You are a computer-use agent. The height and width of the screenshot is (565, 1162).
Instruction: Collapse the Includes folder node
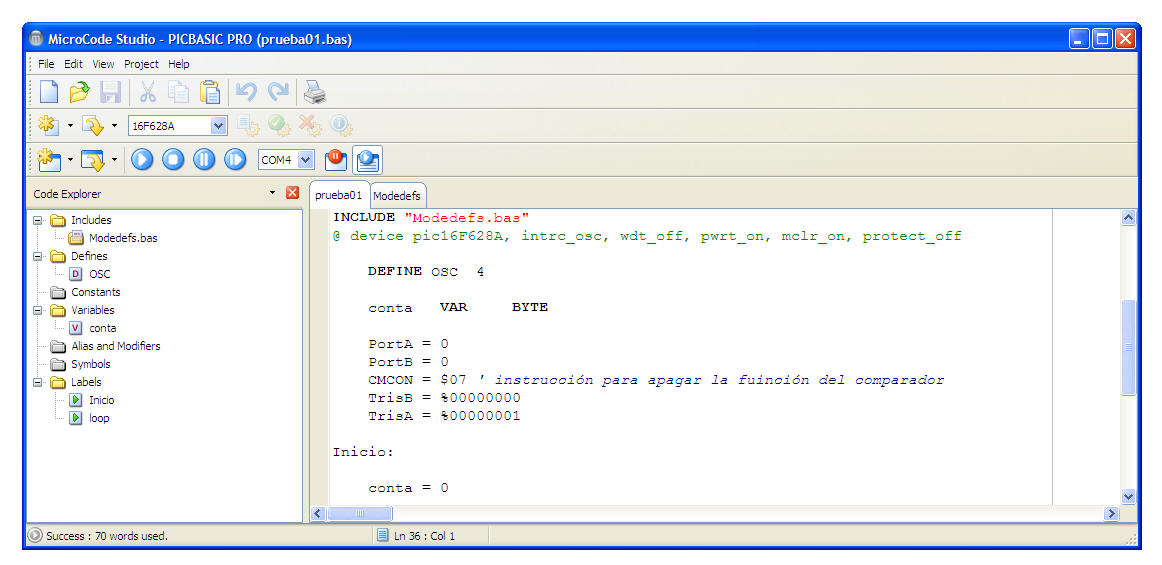(38, 220)
